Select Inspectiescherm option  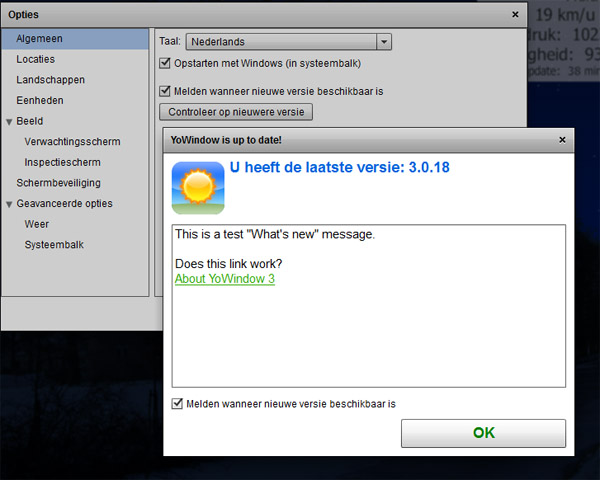(62, 162)
